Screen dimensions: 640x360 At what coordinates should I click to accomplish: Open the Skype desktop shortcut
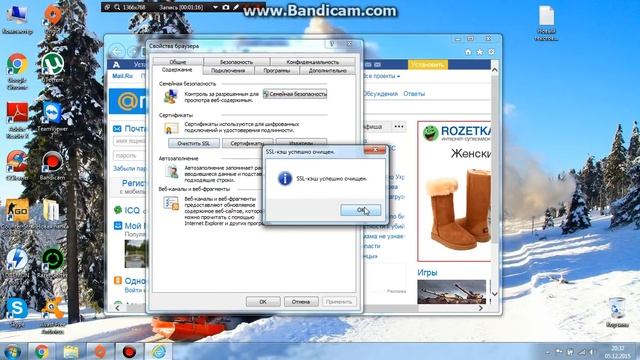pyautogui.click(x=17, y=312)
